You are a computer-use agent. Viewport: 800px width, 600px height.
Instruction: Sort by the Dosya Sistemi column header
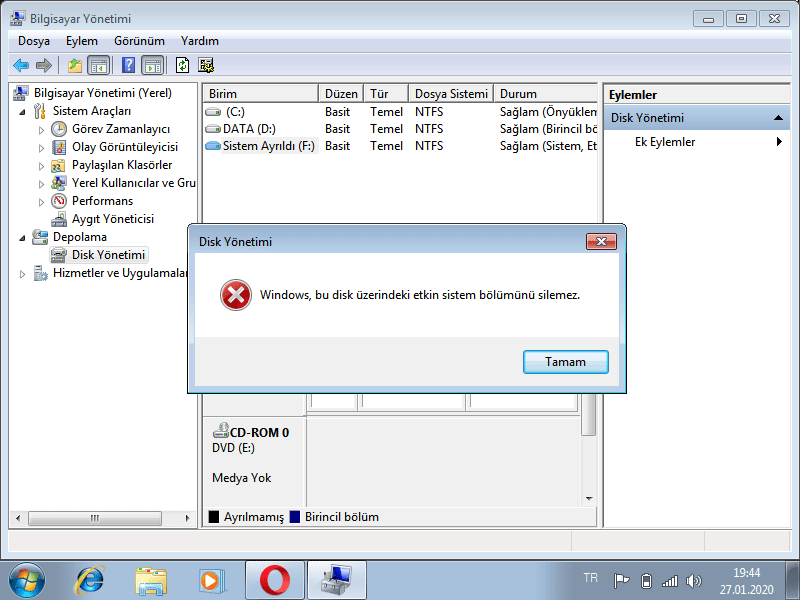451,94
